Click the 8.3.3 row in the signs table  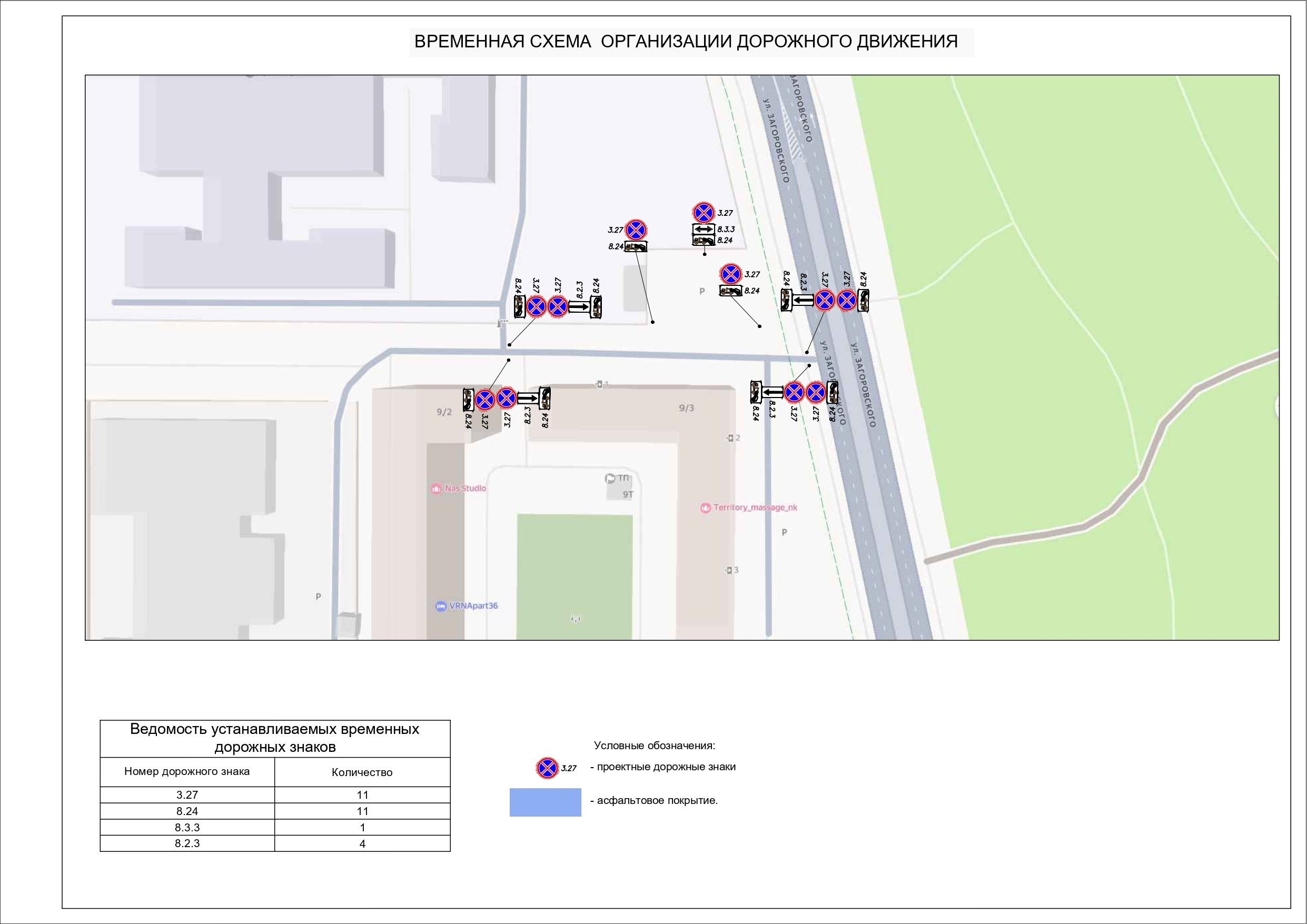point(187,827)
